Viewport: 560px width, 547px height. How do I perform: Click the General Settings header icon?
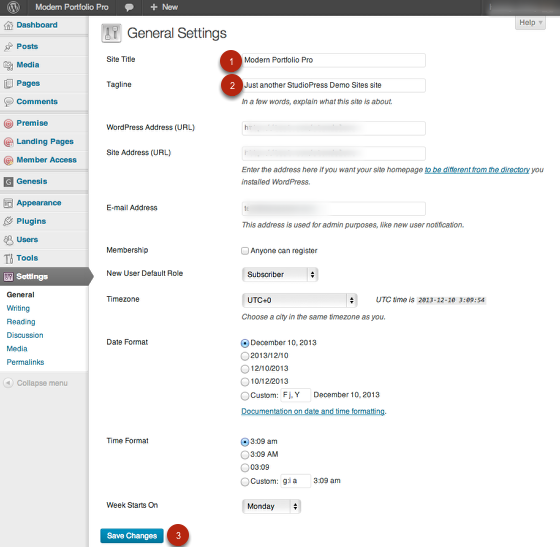click(x=111, y=33)
